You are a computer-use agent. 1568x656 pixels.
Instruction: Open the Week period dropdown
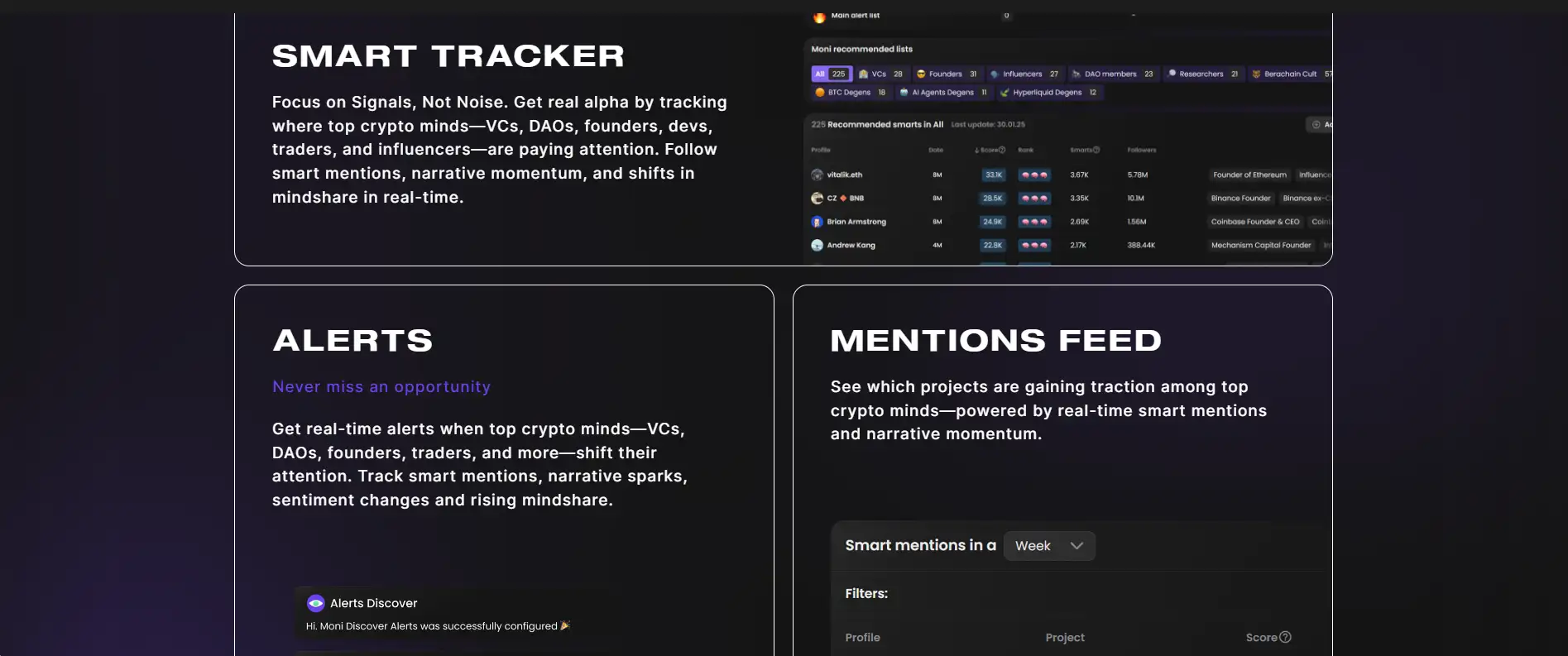pyautogui.click(x=1049, y=546)
